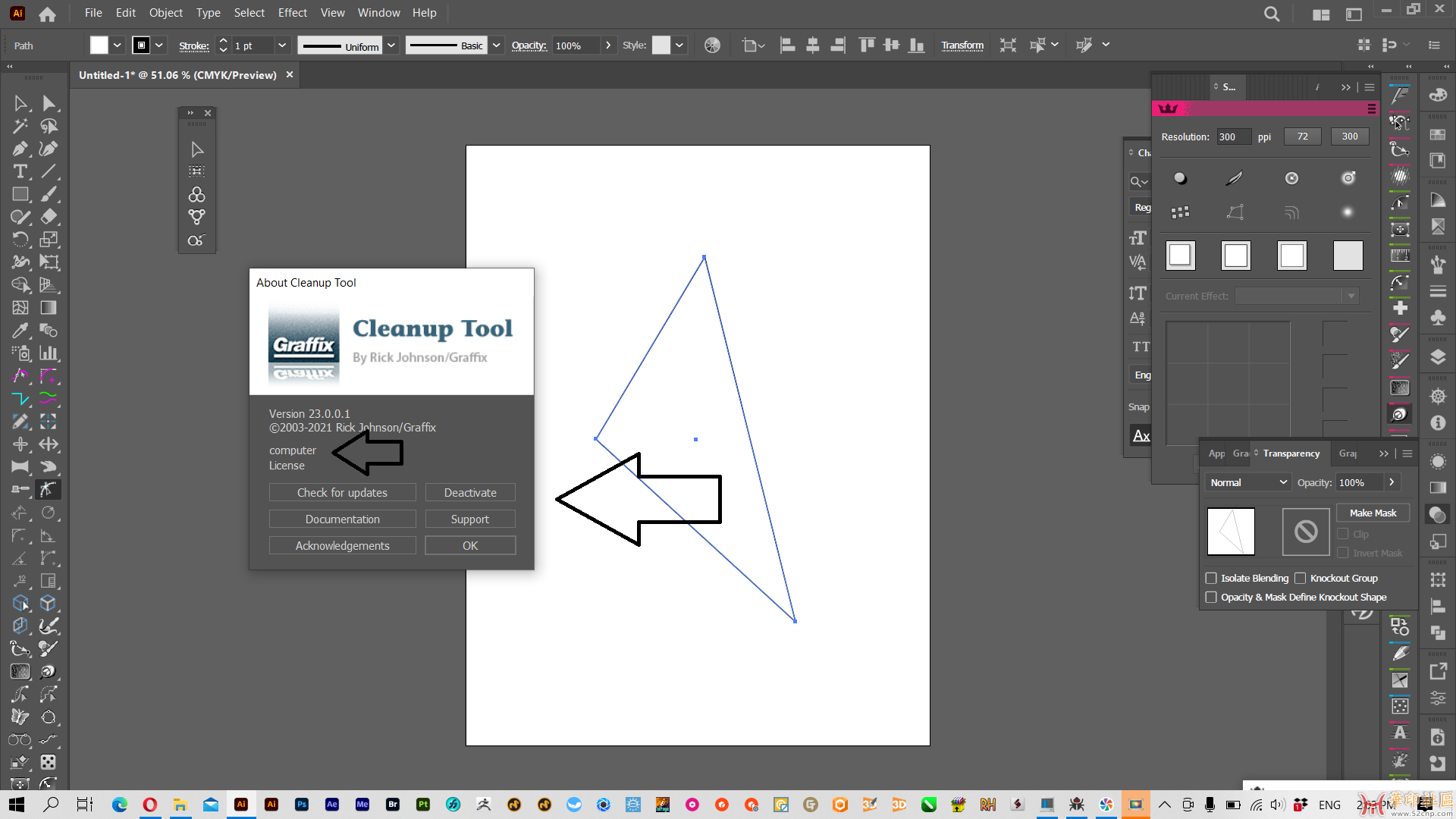Open the Style dropdown
Viewport: 1456px width, 819px height.
[679, 45]
